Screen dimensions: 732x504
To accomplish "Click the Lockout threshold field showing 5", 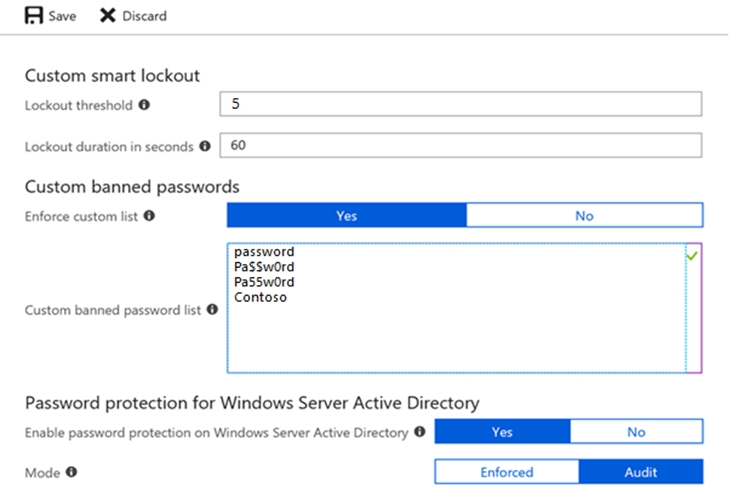I will tap(460, 104).
